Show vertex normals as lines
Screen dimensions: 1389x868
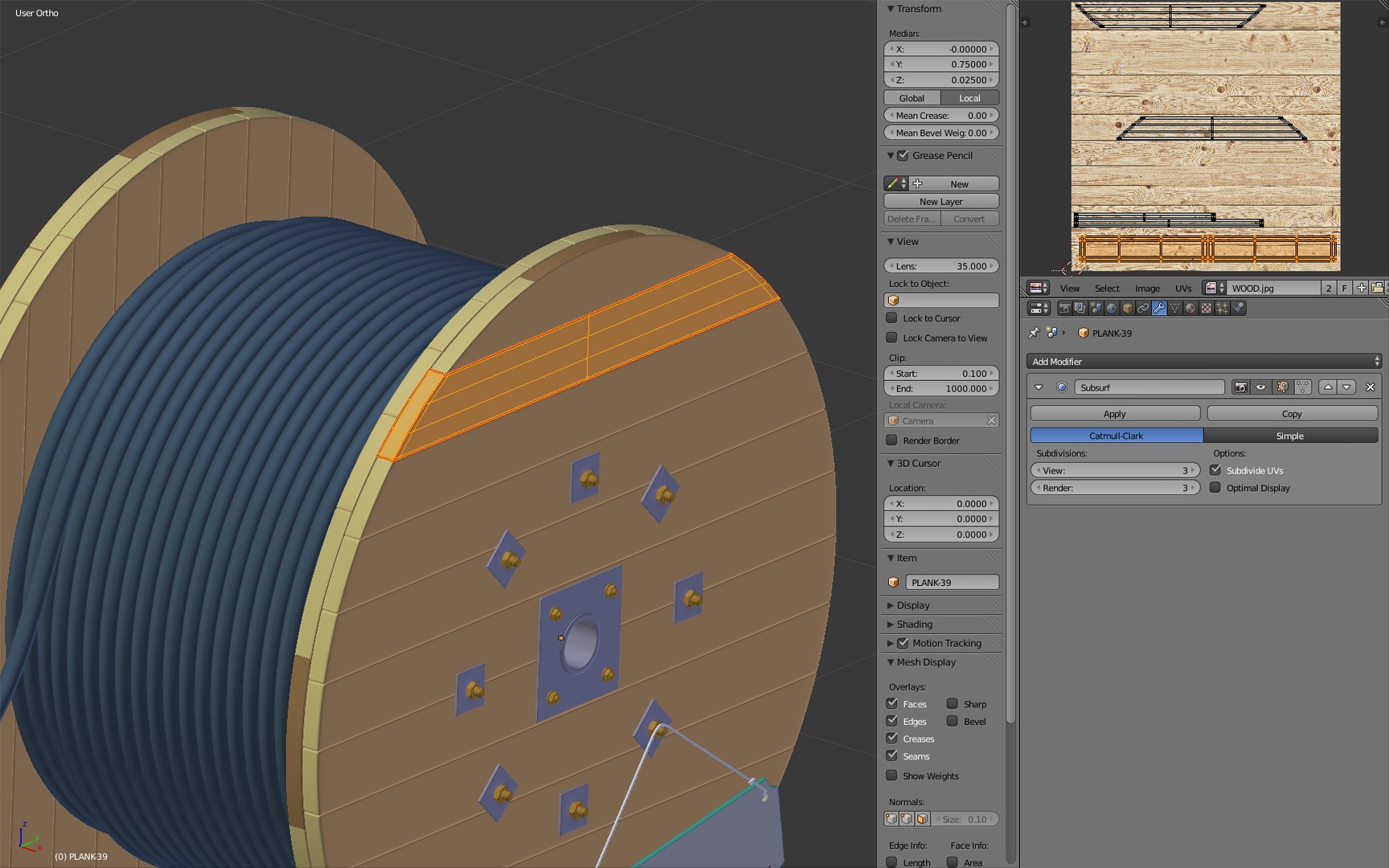tap(891, 819)
